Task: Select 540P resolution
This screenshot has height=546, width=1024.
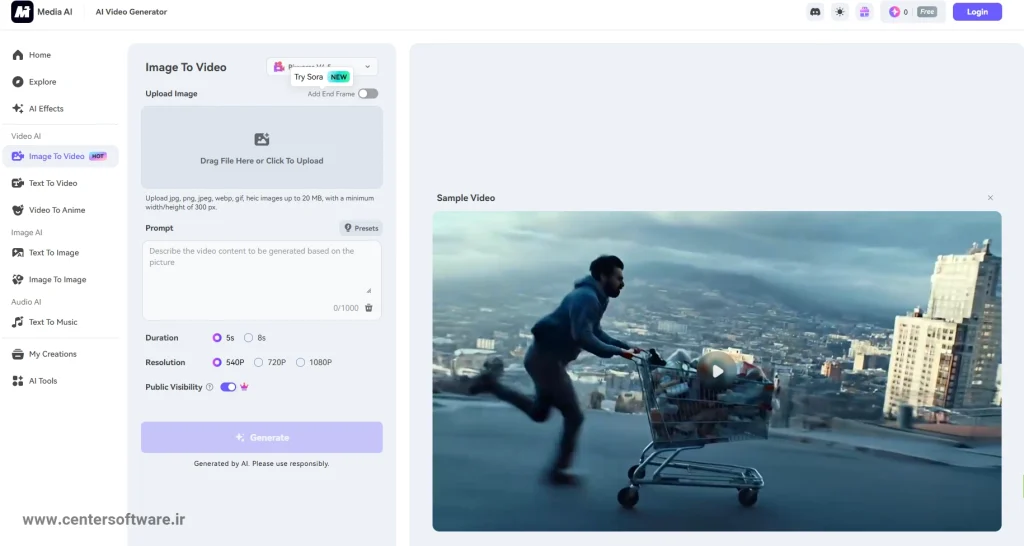Action: point(228,362)
